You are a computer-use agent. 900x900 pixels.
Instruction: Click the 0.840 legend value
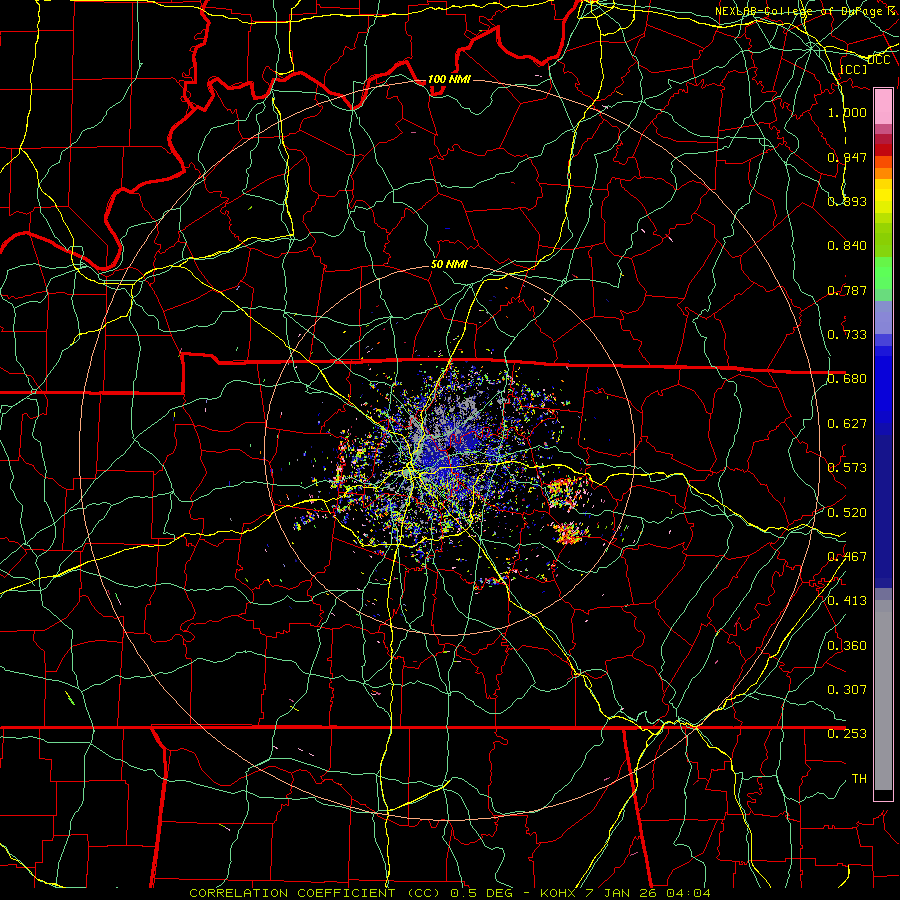tap(847, 246)
